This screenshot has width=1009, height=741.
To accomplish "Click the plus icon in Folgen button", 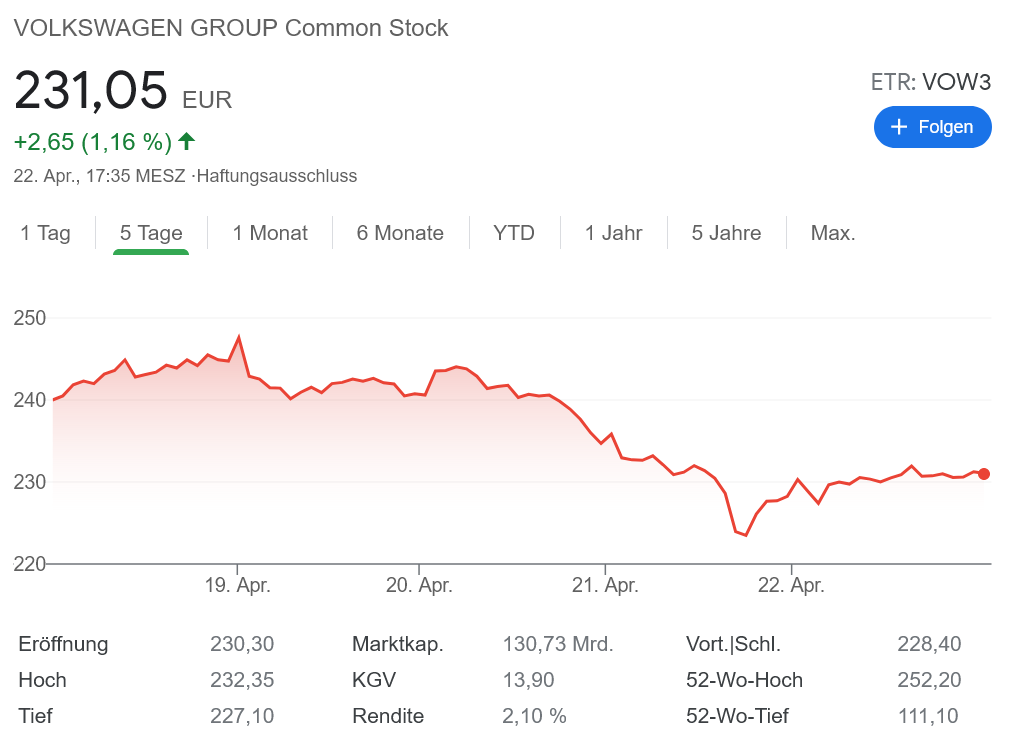I will 899,127.
